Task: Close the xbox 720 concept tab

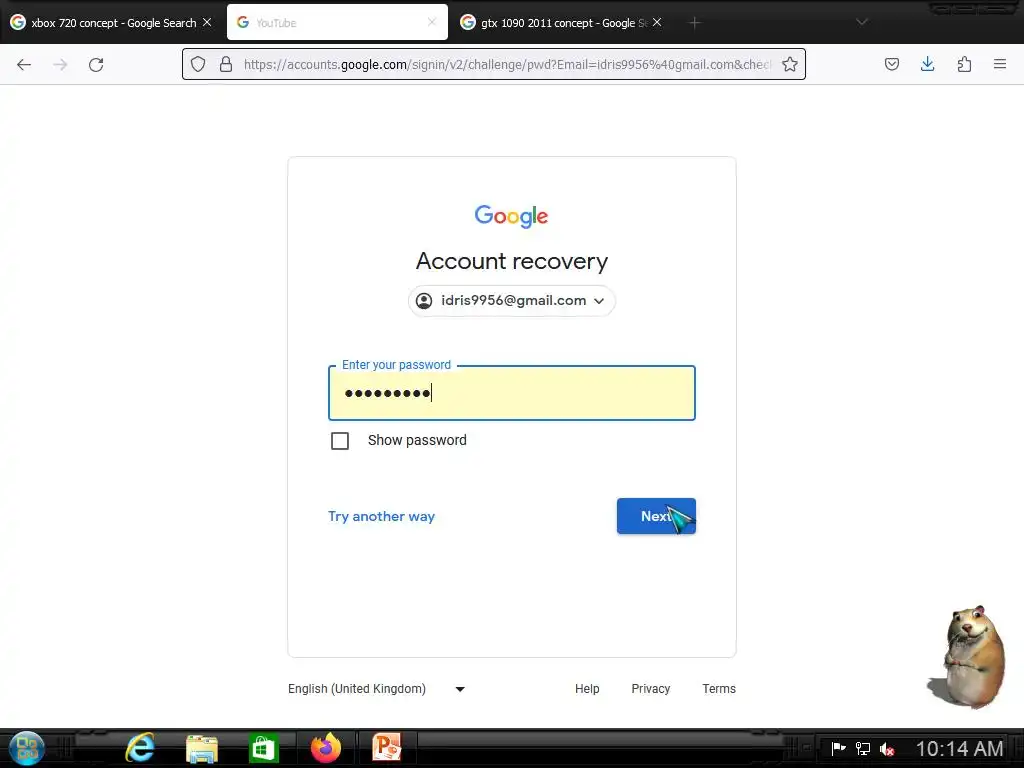Action: [207, 22]
